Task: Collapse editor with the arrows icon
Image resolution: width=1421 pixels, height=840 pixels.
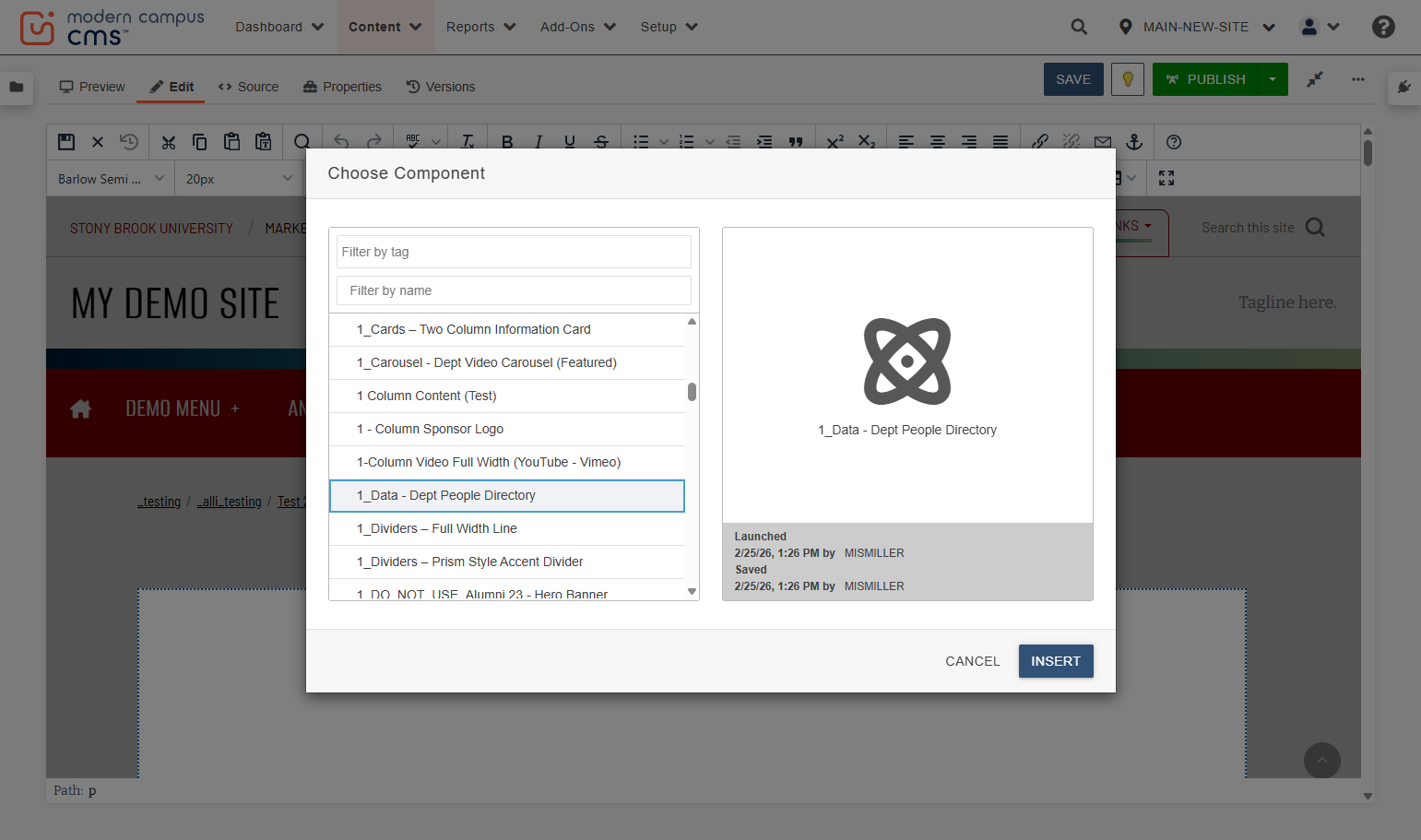Action: 1315,79
